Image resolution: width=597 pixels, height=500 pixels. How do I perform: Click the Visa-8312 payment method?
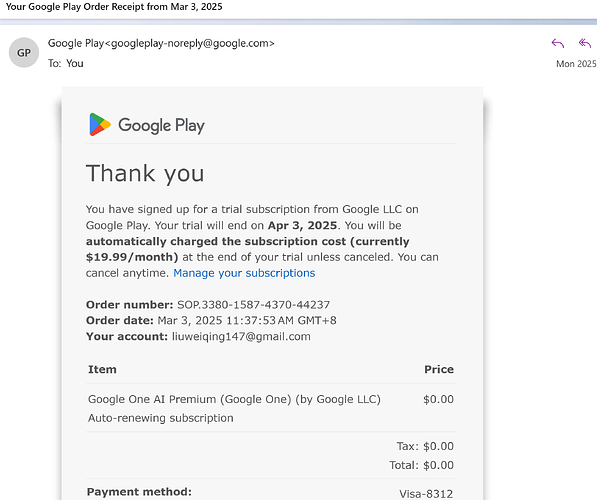pos(426,494)
